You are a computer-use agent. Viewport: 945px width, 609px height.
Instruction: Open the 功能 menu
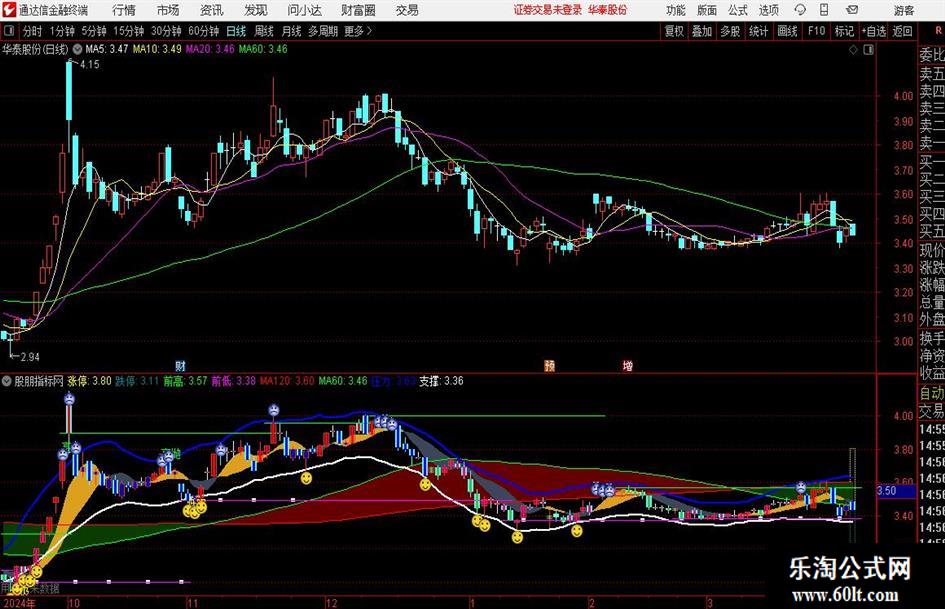pyautogui.click(x=676, y=10)
